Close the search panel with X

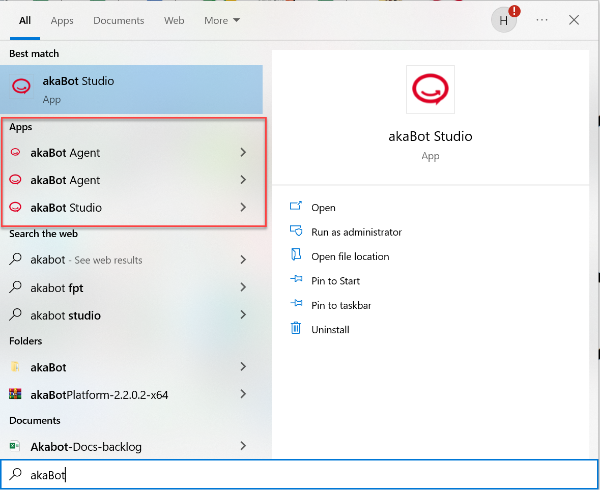[x=574, y=20]
